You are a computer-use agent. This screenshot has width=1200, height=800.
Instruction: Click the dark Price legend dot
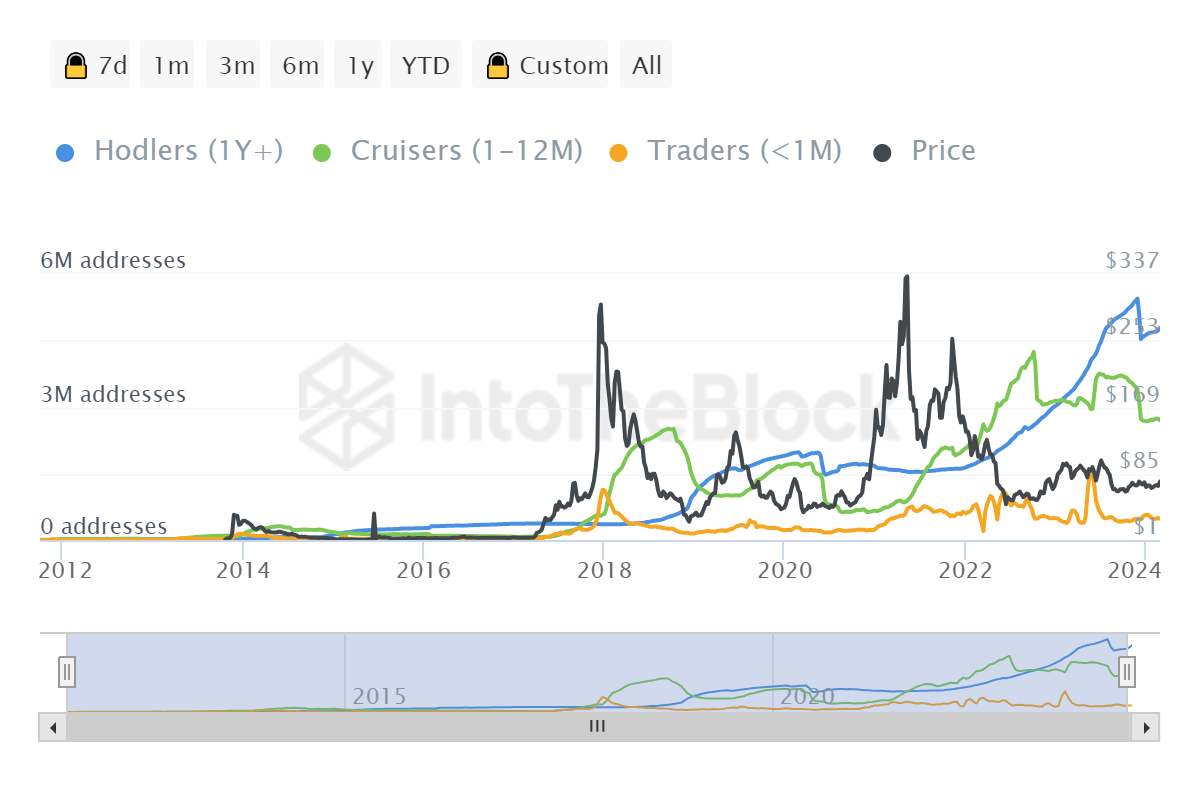tap(882, 152)
